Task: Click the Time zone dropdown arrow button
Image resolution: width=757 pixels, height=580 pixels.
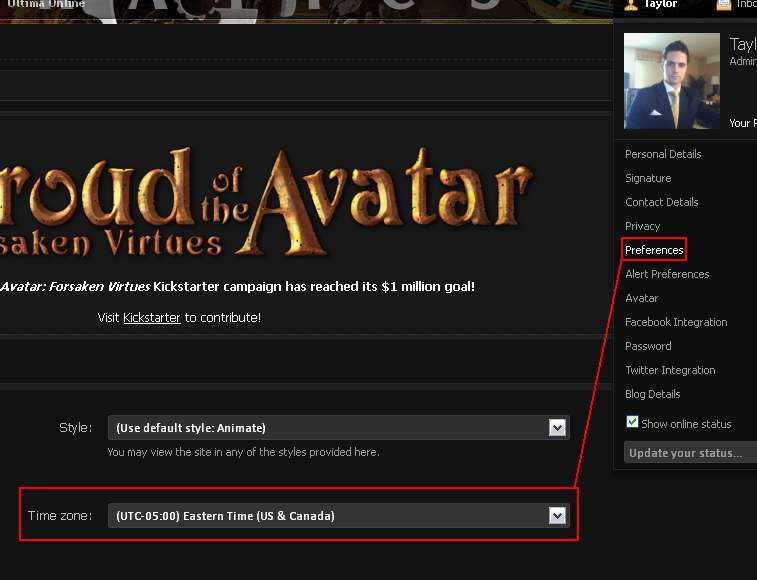Action: (557, 515)
